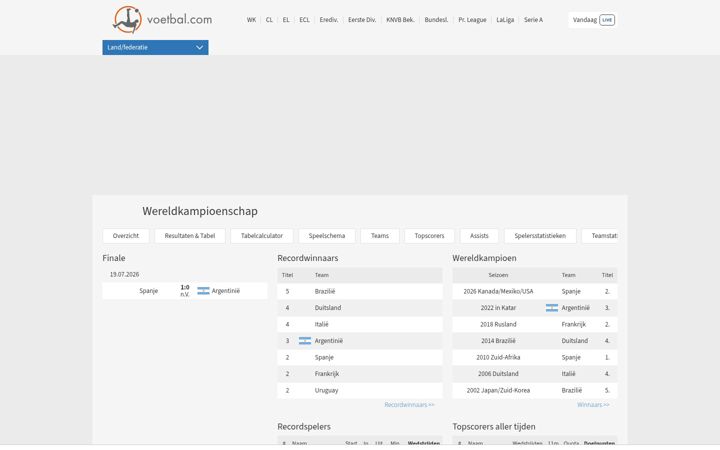Viewport: 720px width, 450px height.
Task: Click Spanje in the Finale match
Action: [x=149, y=291]
